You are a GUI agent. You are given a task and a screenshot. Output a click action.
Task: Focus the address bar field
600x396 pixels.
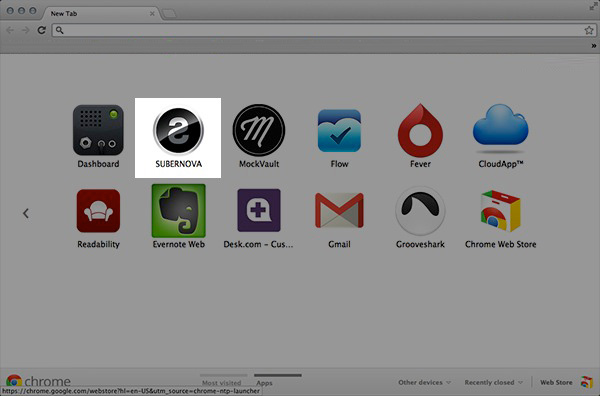click(323, 30)
